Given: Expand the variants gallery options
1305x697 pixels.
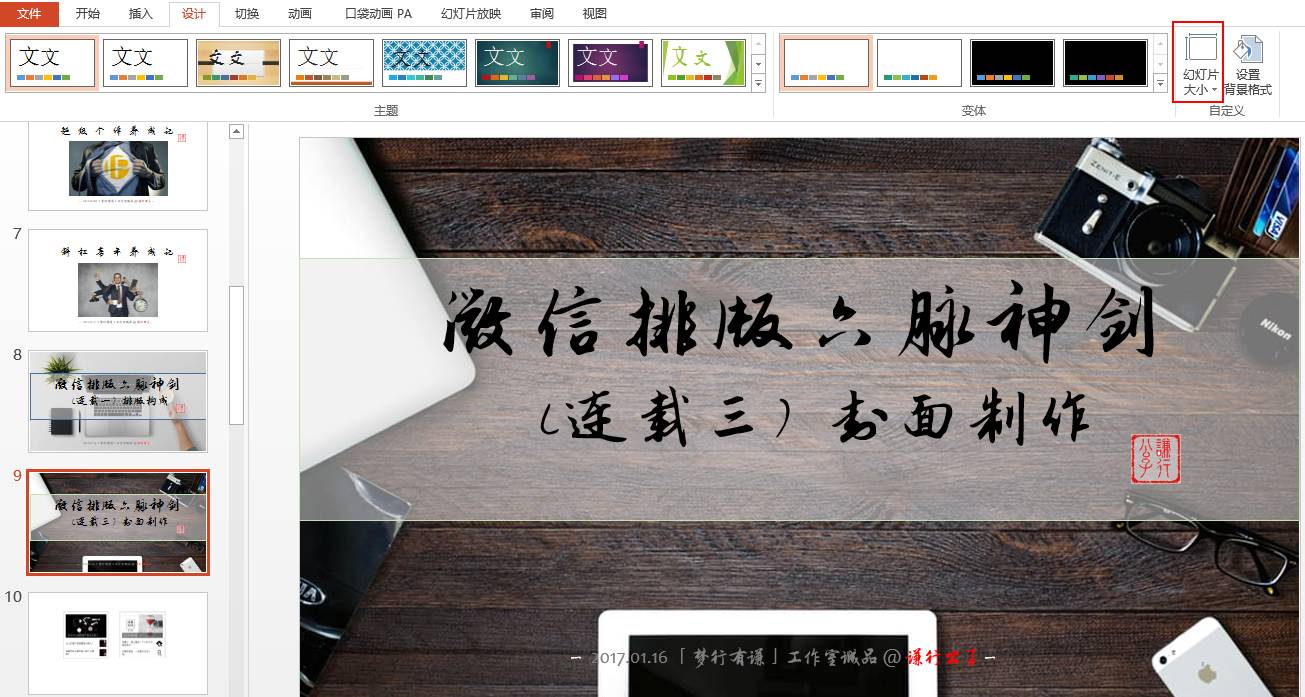Looking at the screenshot, I should [x=1160, y=84].
